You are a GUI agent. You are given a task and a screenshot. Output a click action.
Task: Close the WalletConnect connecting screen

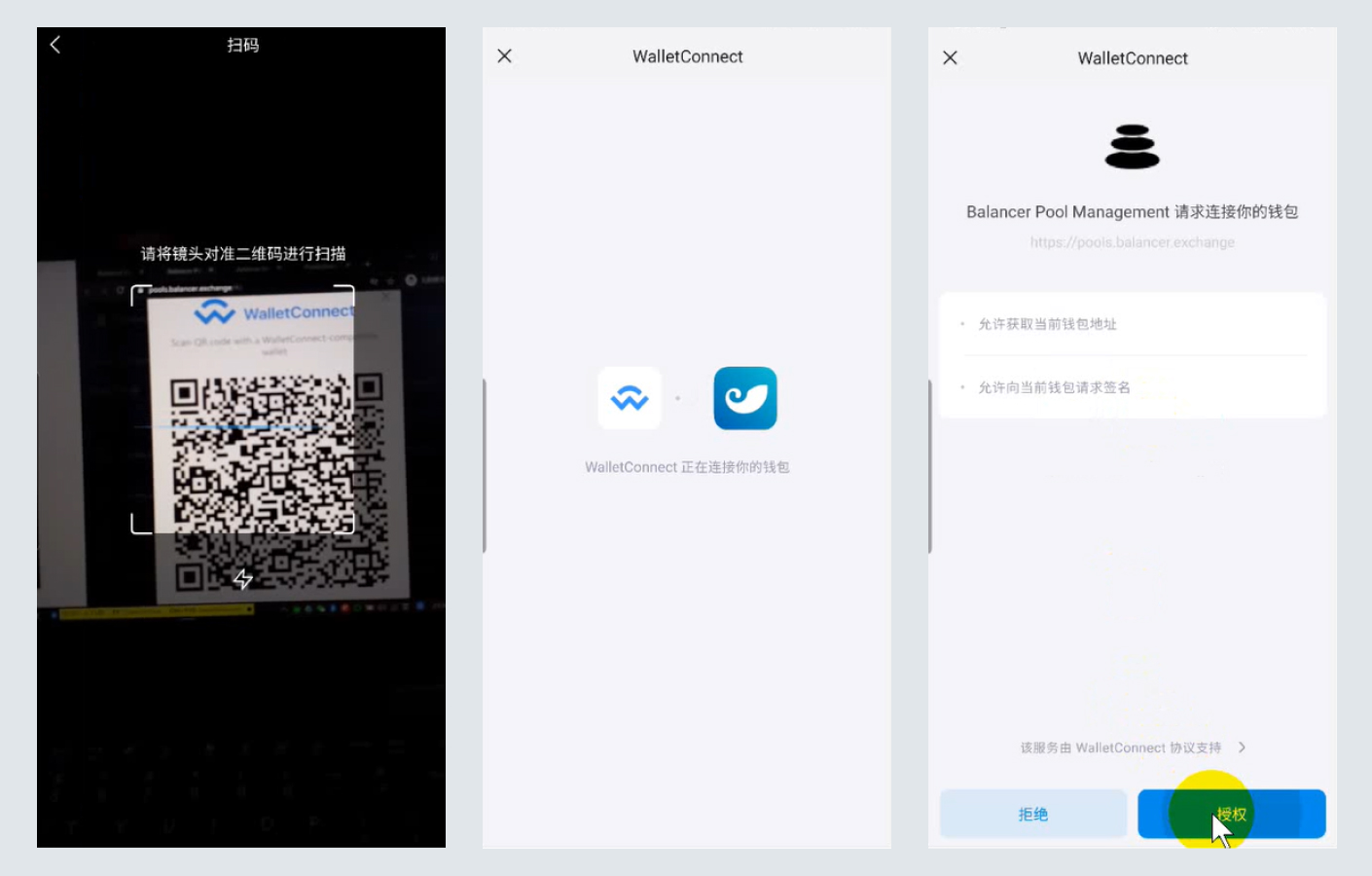click(504, 56)
